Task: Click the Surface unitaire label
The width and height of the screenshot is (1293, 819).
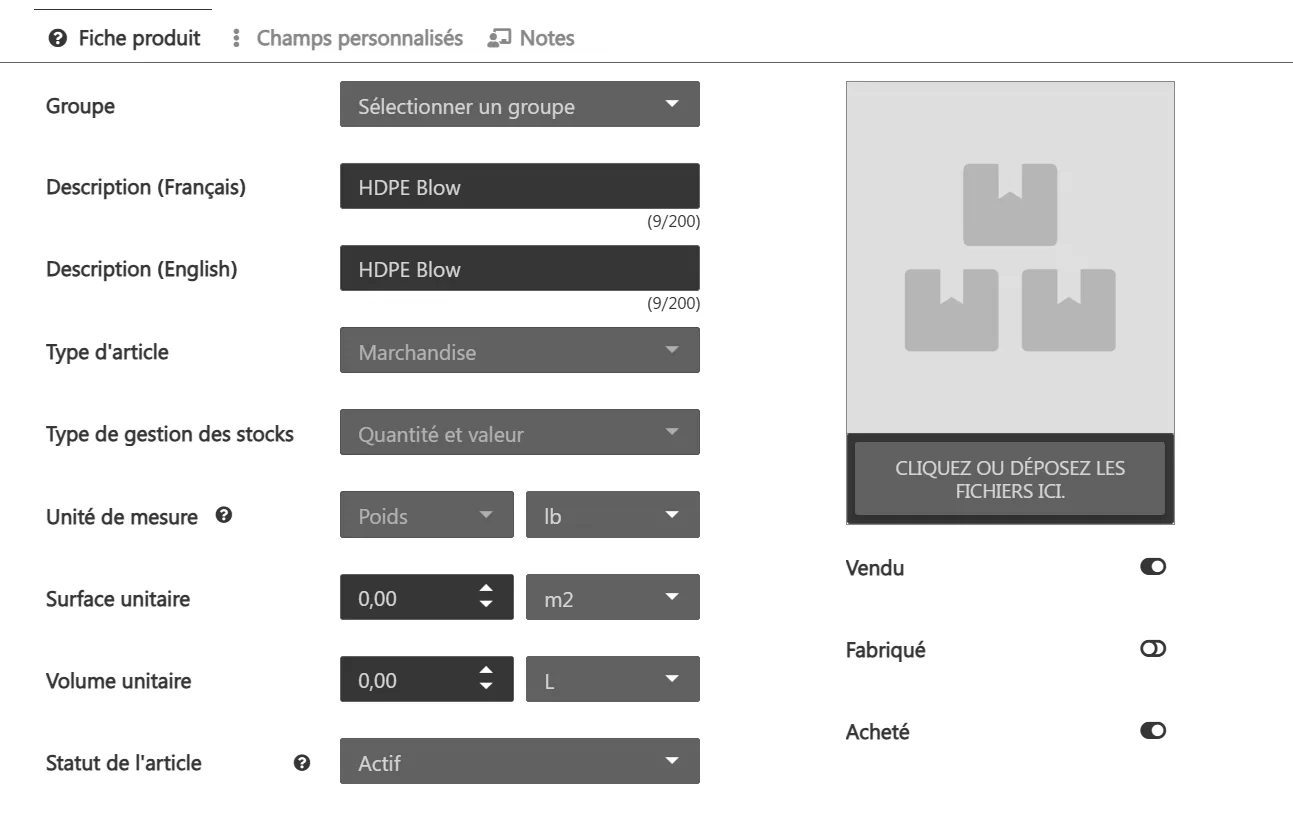Action: pos(118,599)
